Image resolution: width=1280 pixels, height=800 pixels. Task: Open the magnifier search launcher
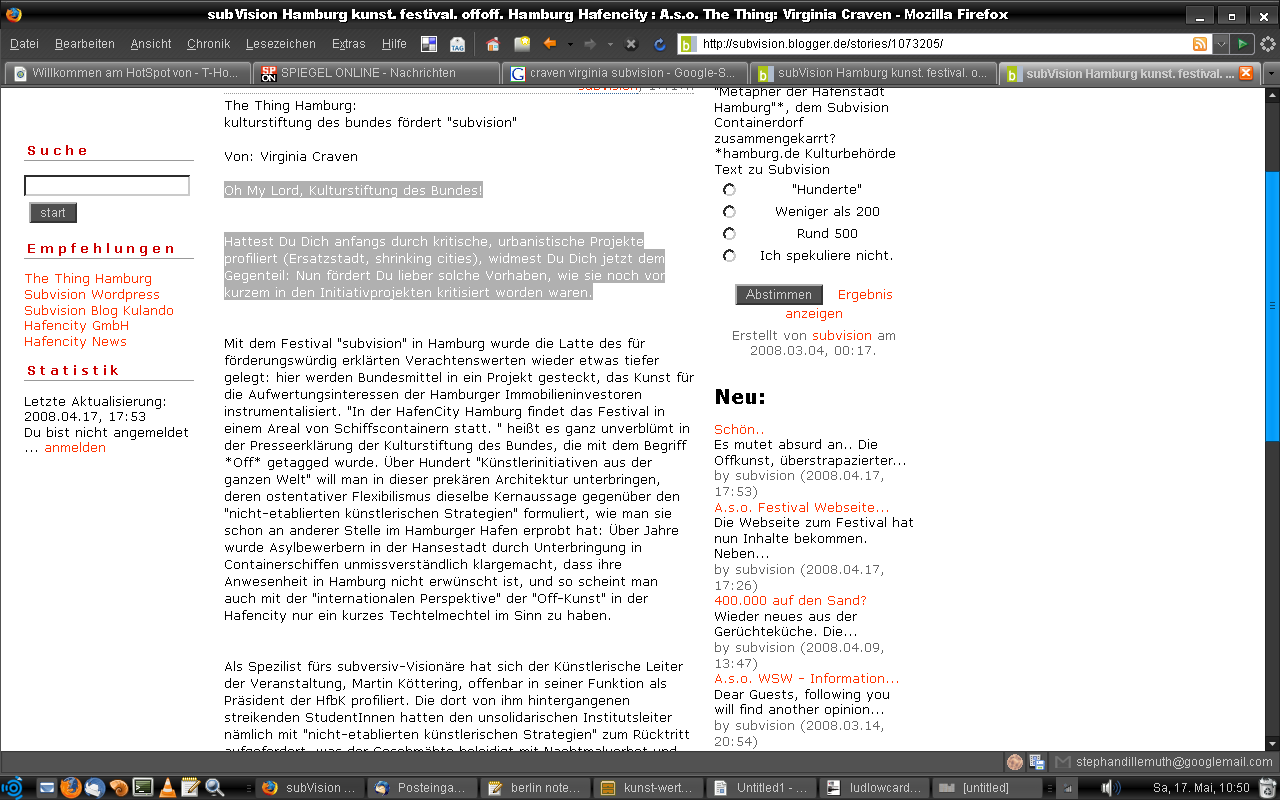[x=214, y=787]
